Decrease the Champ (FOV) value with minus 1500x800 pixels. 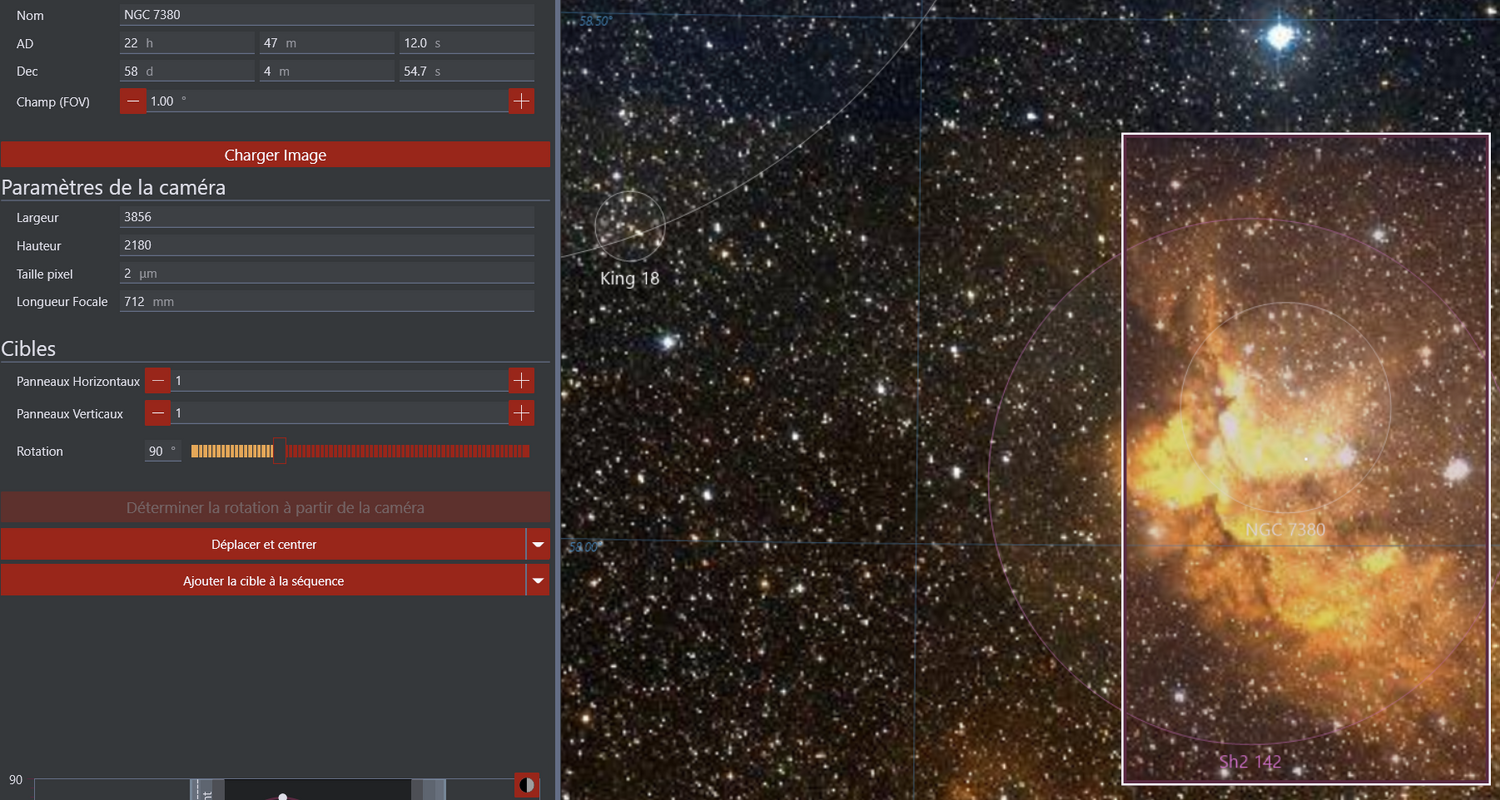[133, 101]
